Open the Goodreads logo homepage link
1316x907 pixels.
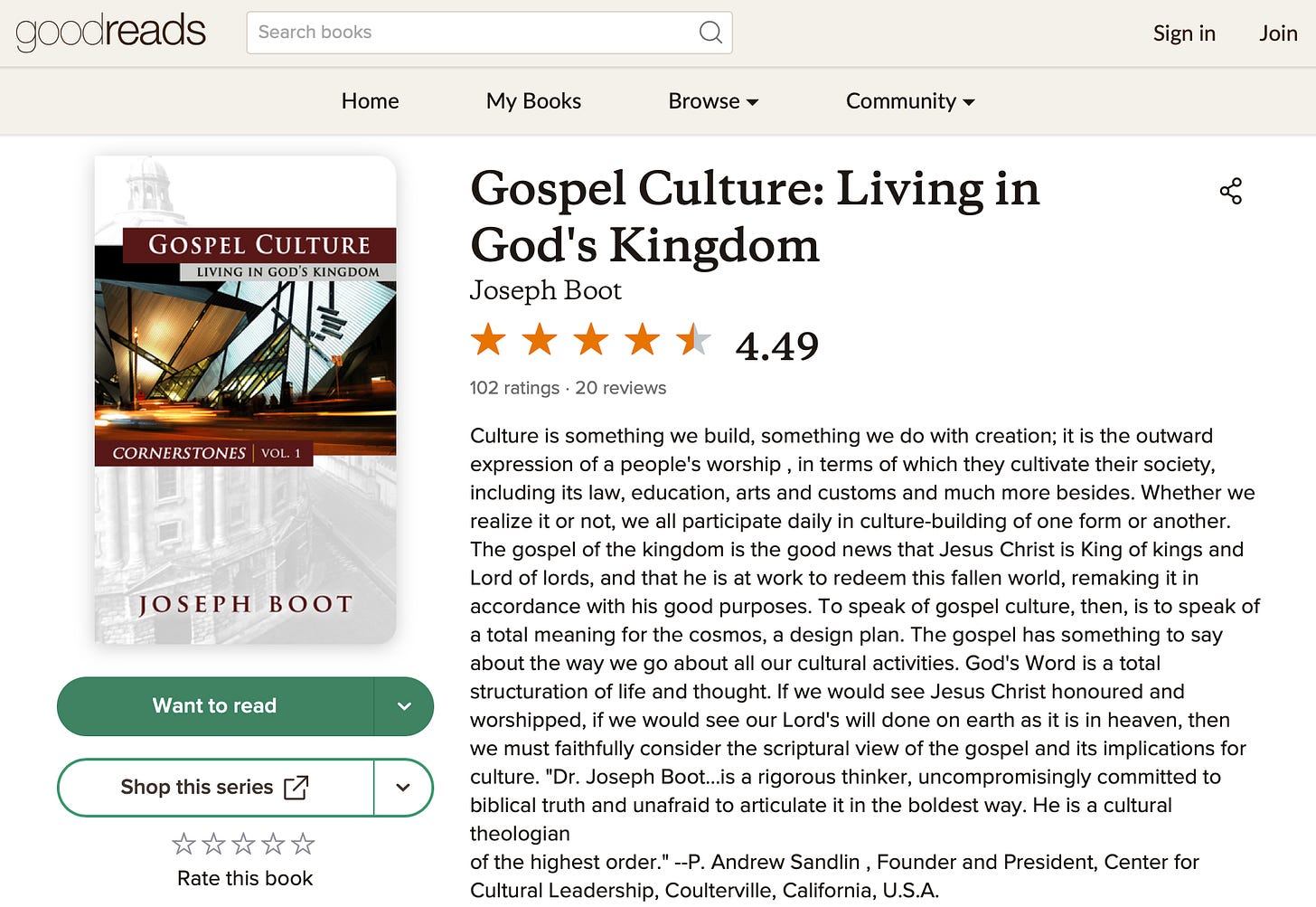coord(111,32)
